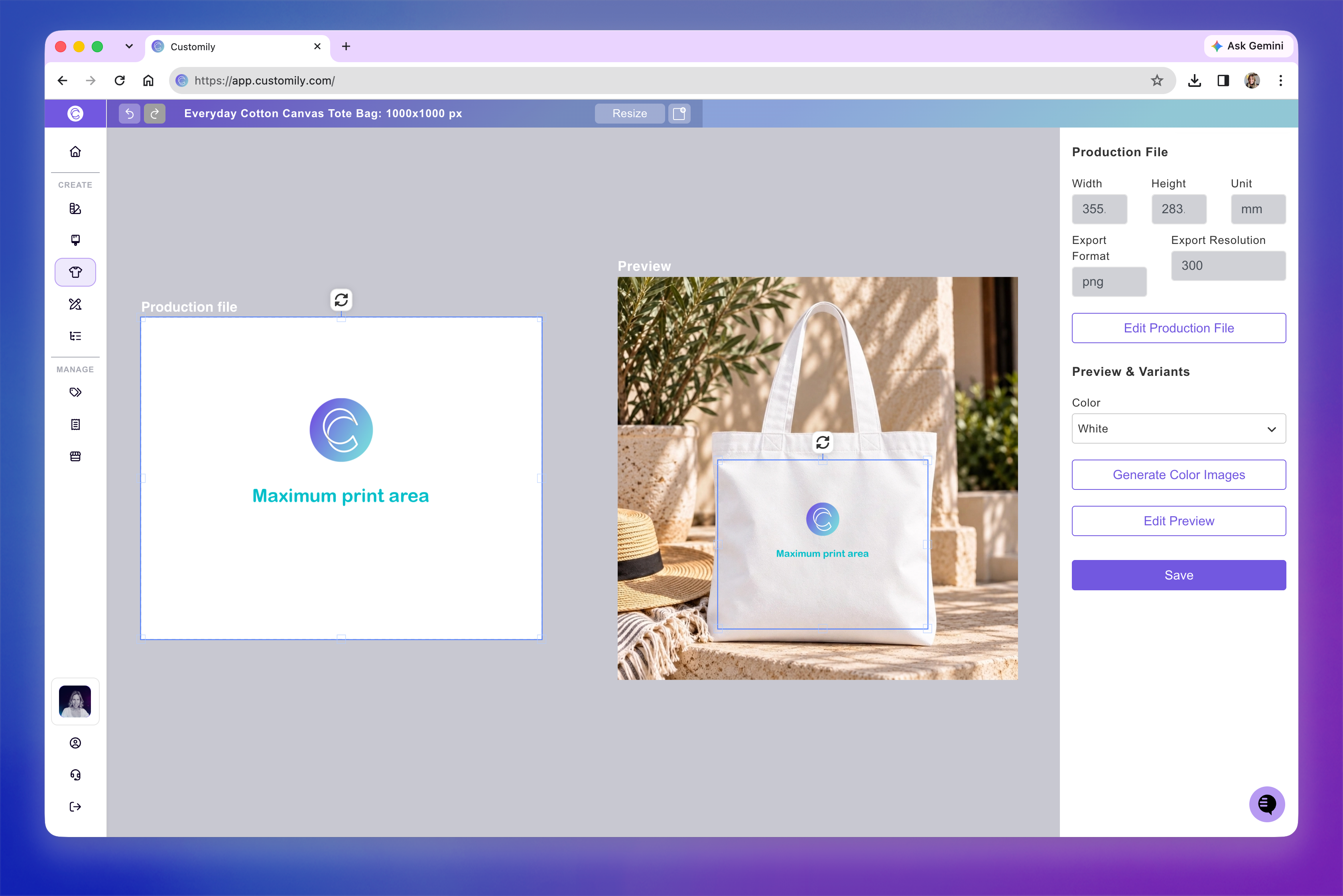Viewport: 1343px width, 896px height.
Task: Bookmark this page with star icon
Action: [1157, 81]
